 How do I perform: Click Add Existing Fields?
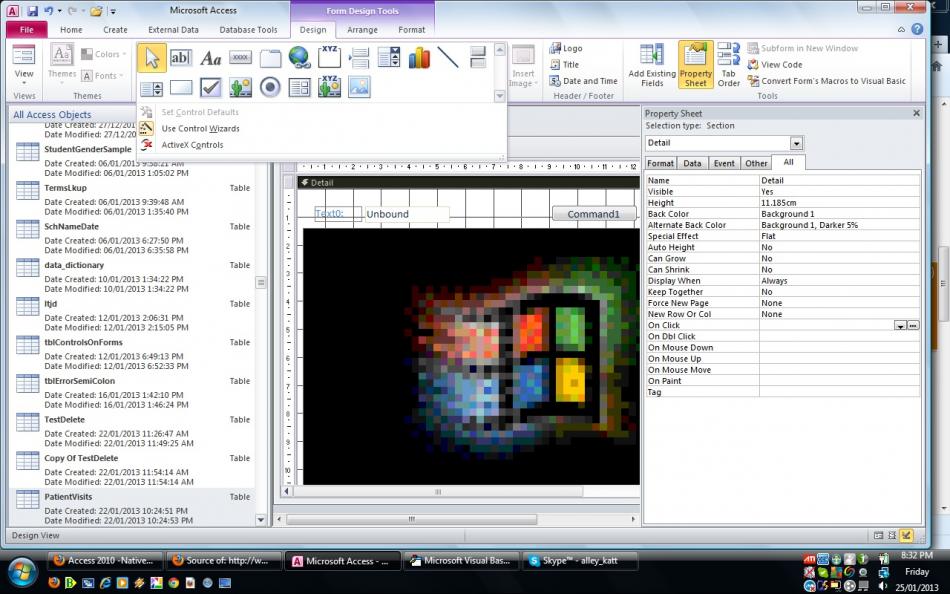pyautogui.click(x=652, y=65)
